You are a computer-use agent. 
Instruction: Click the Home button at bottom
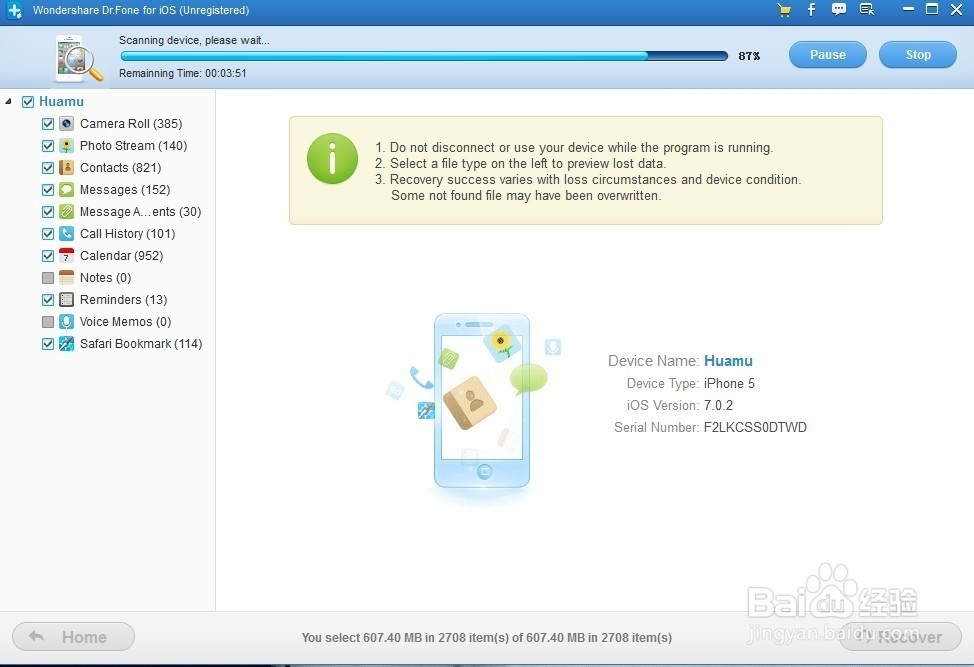(x=73, y=637)
